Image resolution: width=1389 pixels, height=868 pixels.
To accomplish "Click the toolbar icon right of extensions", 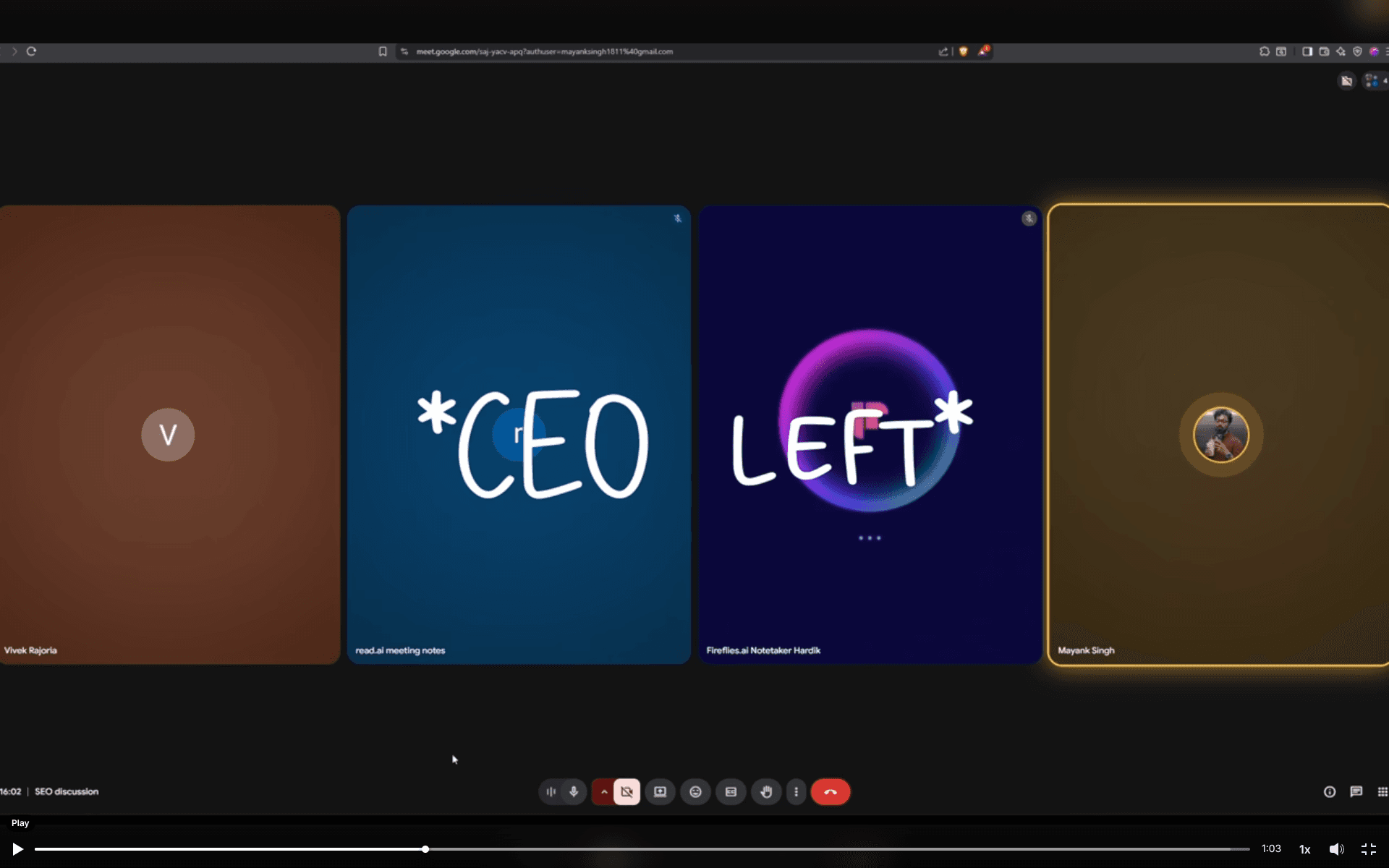I will click(1281, 51).
